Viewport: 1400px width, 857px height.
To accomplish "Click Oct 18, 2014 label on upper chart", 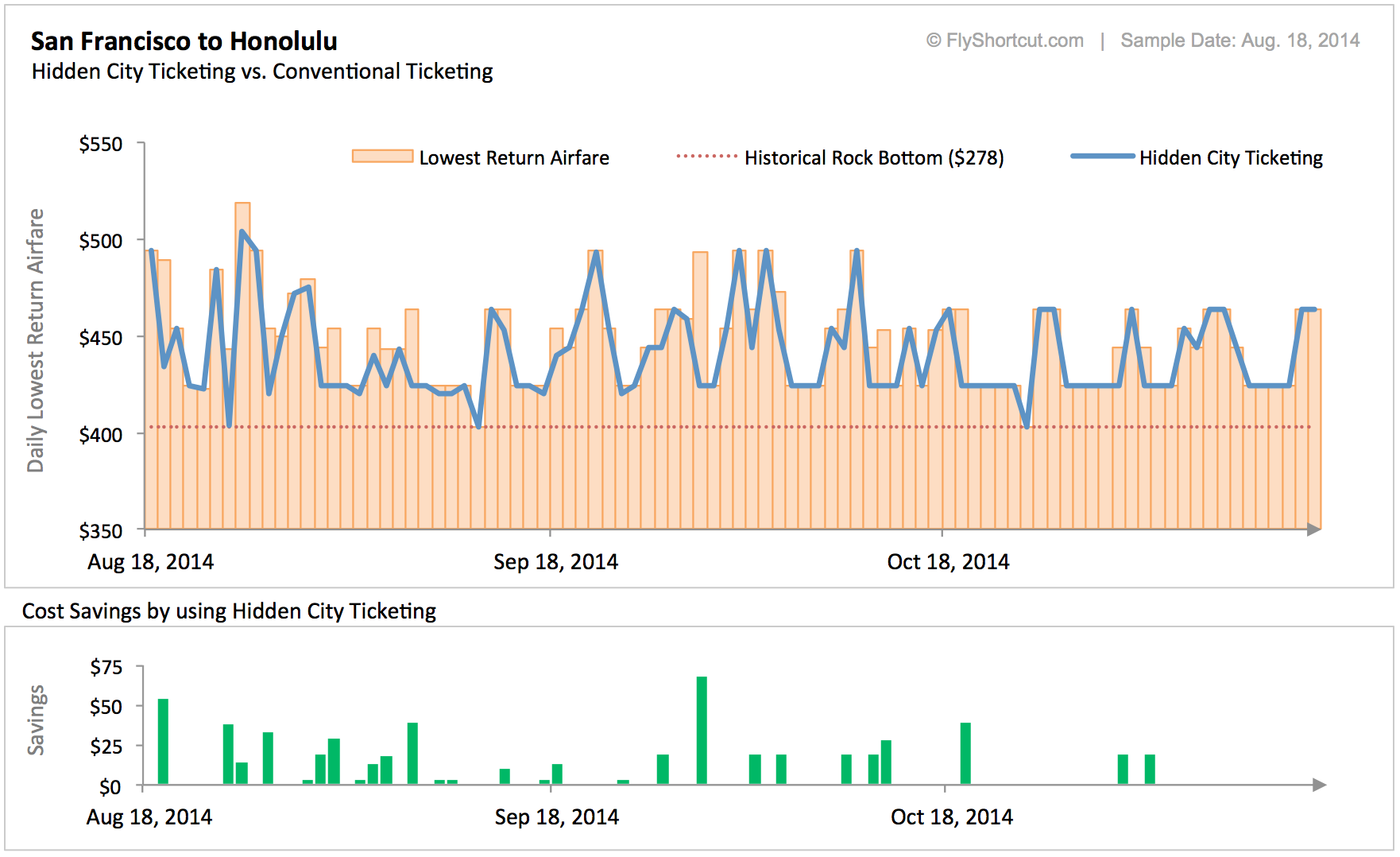I will [x=948, y=562].
